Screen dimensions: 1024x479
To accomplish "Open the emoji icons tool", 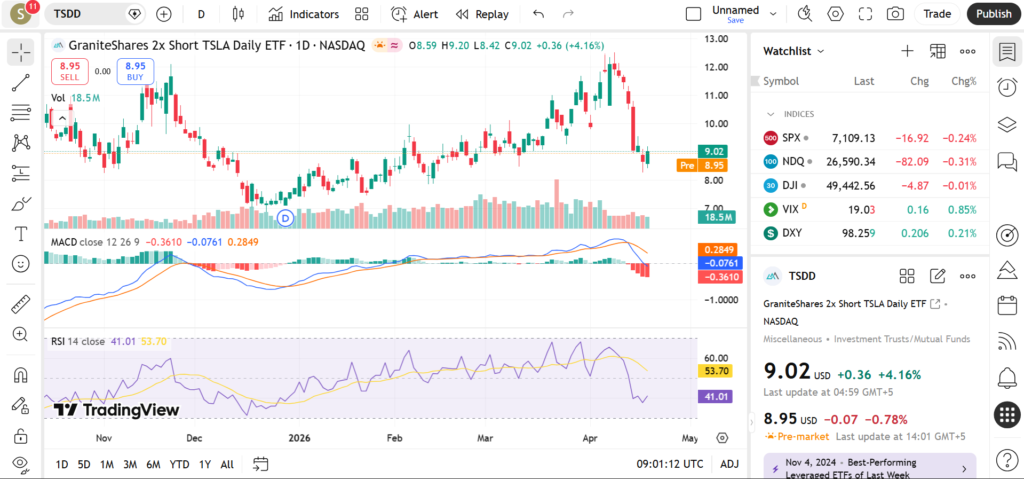I will point(20,264).
